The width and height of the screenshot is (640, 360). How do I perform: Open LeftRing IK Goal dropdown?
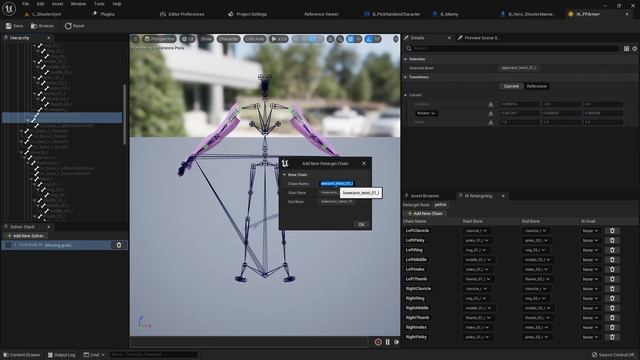pyautogui.click(x=590, y=250)
